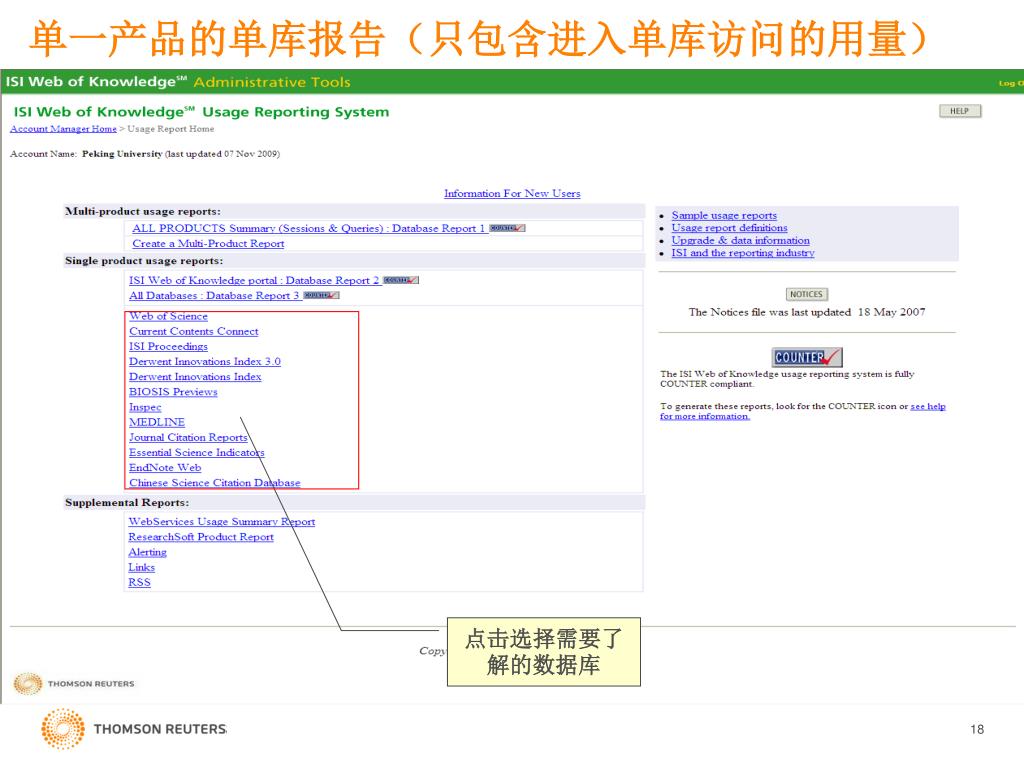Click the large COUNTER compliance logo
1024x768 pixels.
click(x=807, y=357)
